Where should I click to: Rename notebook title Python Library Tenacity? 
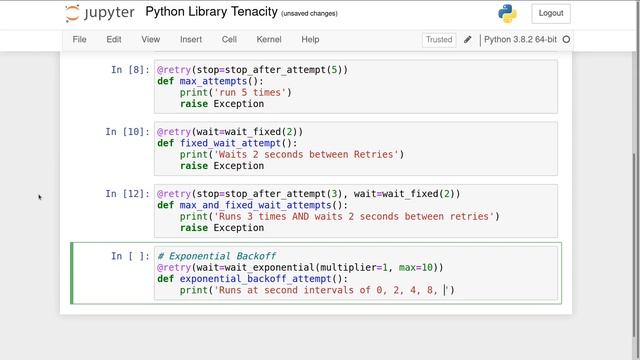(x=211, y=12)
